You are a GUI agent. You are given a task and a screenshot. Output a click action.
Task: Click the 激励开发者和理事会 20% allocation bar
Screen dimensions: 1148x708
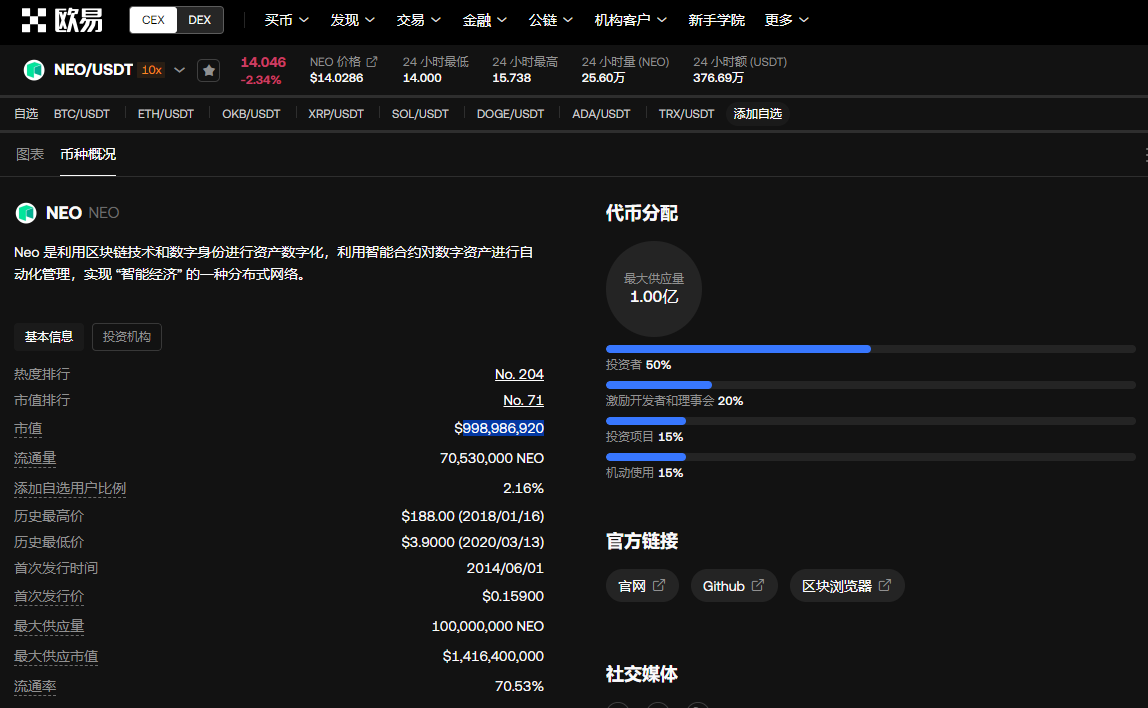pos(871,385)
